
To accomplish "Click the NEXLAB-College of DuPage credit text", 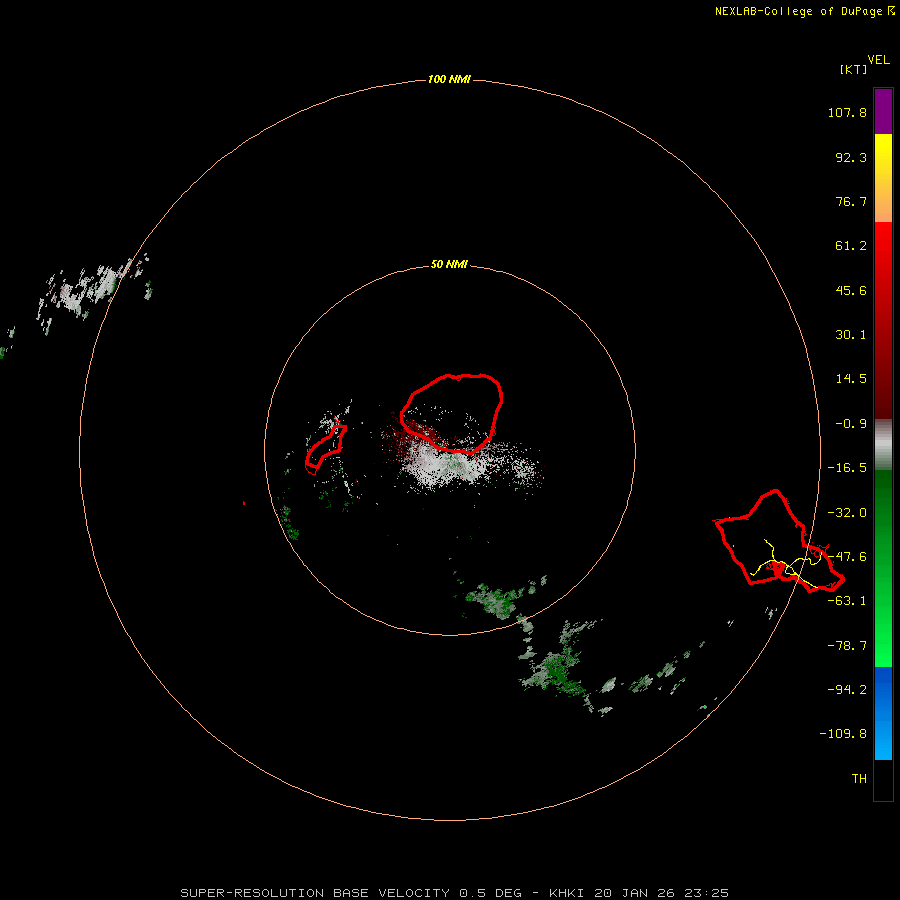I will click(804, 11).
